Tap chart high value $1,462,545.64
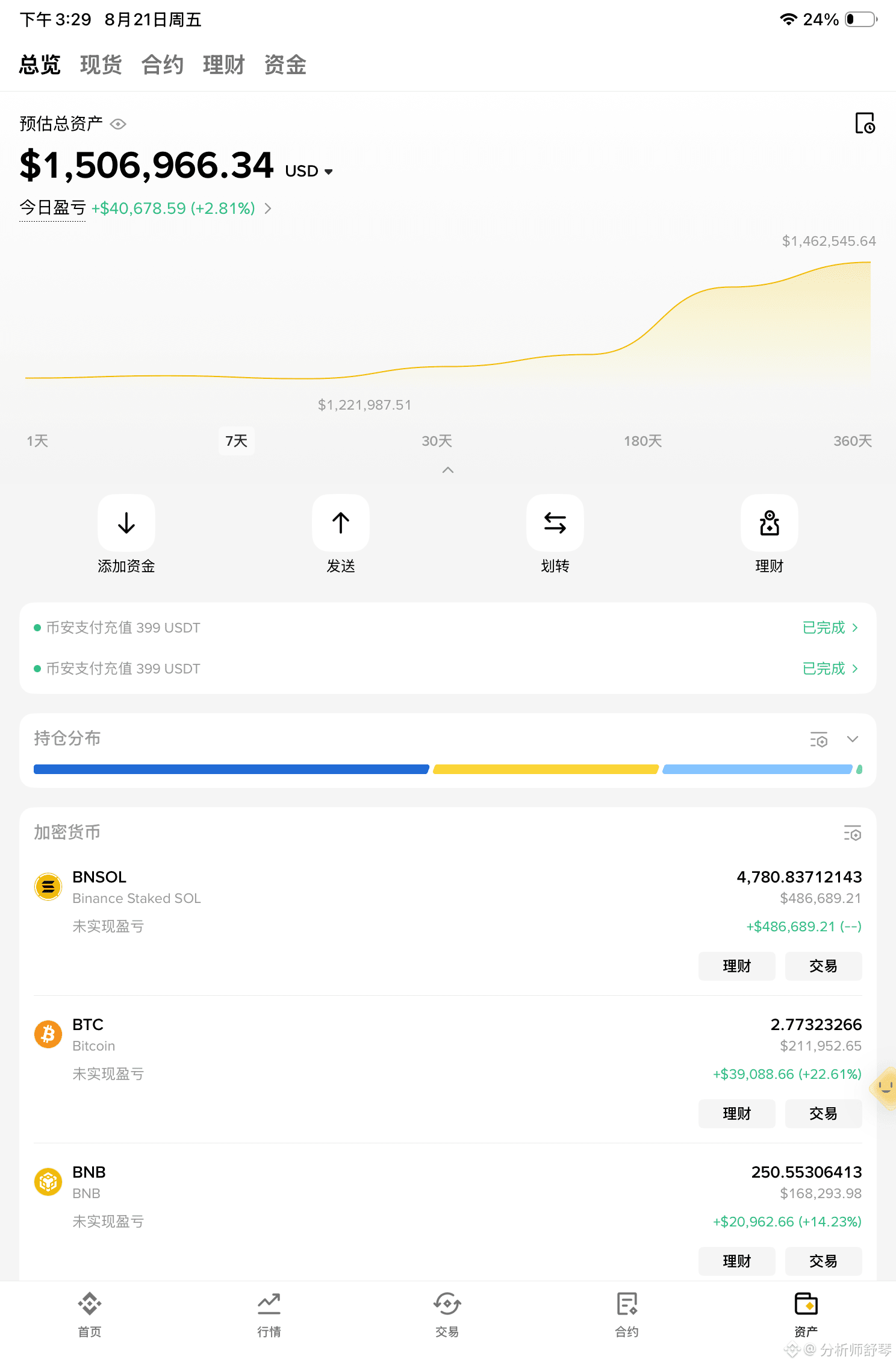The image size is (896, 1365). (829, 241)
